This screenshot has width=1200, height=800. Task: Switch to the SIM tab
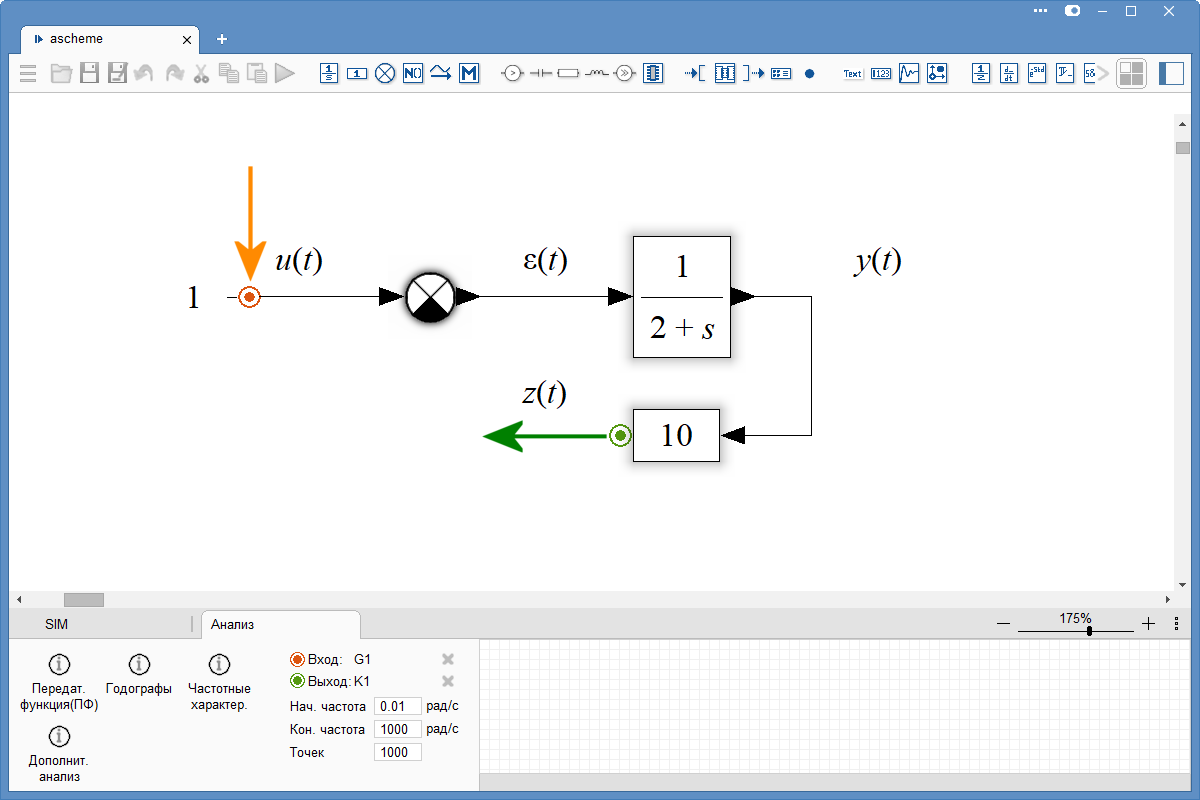pyautogui.click(x=57, y=624)
